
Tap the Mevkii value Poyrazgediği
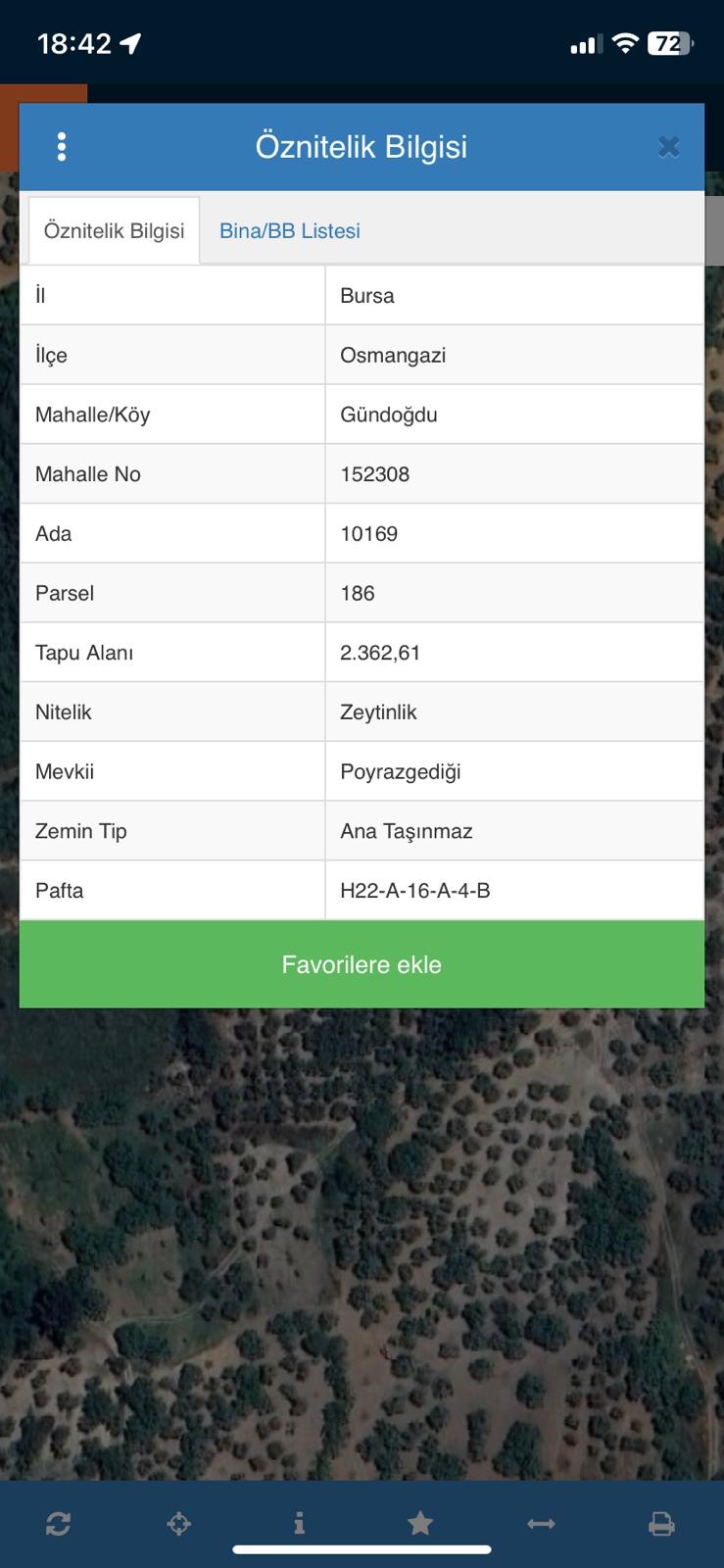pyautogui.click(x=401, y=772)
